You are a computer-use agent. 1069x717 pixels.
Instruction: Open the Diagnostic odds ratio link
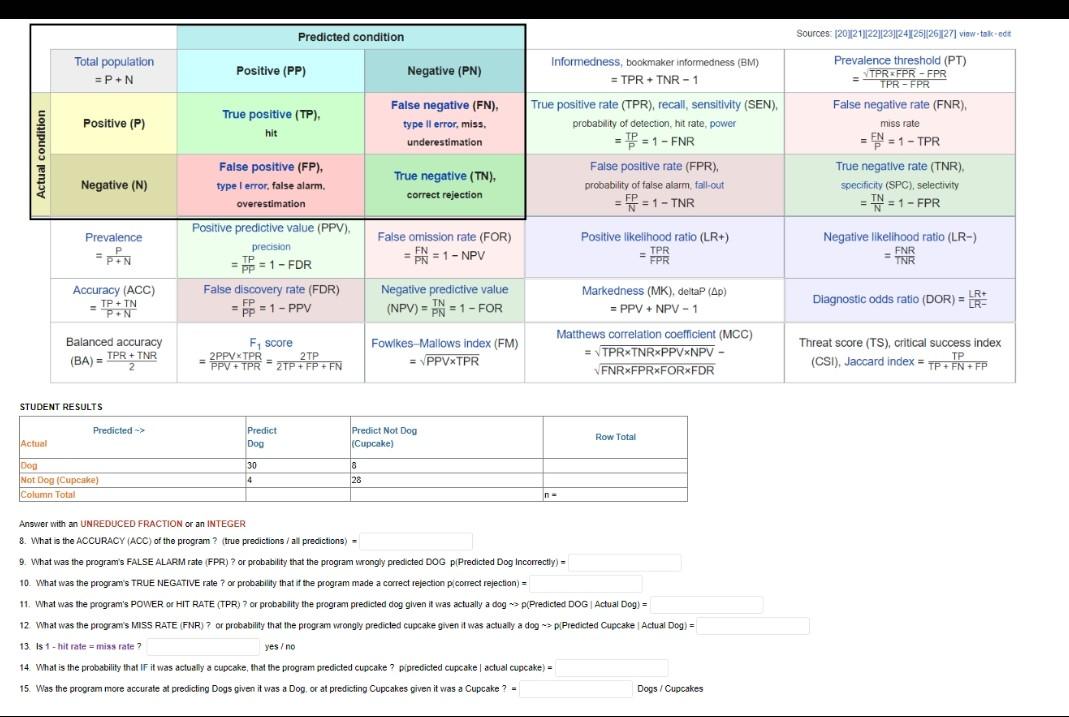[865, 299]
